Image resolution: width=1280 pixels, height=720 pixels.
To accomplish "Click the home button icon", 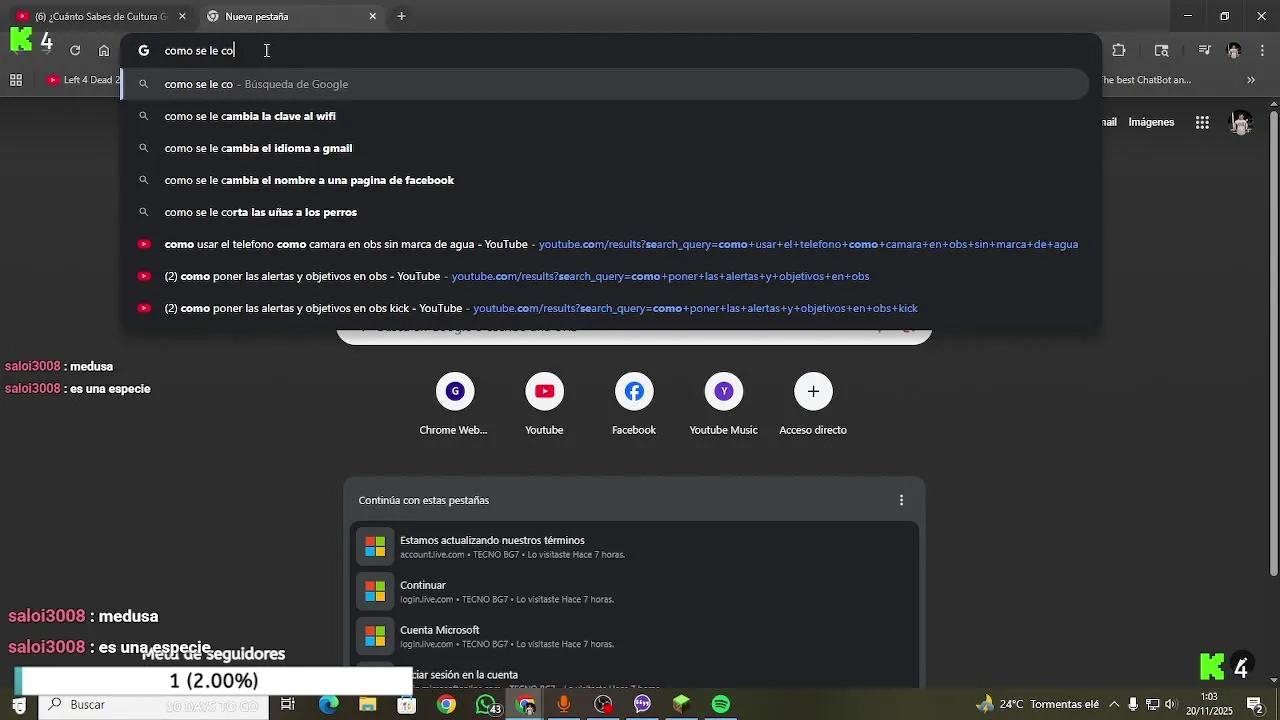I will pos(104,50).
